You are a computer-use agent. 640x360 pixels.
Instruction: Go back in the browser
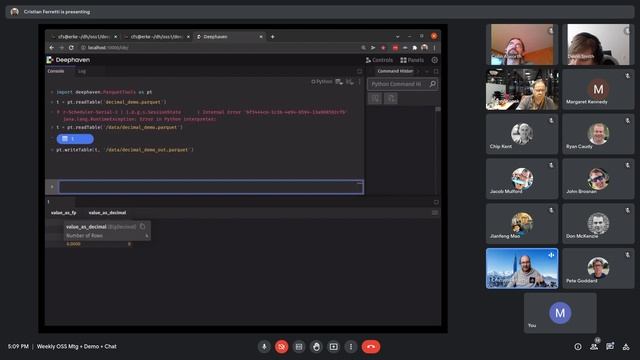click(52, 48)
